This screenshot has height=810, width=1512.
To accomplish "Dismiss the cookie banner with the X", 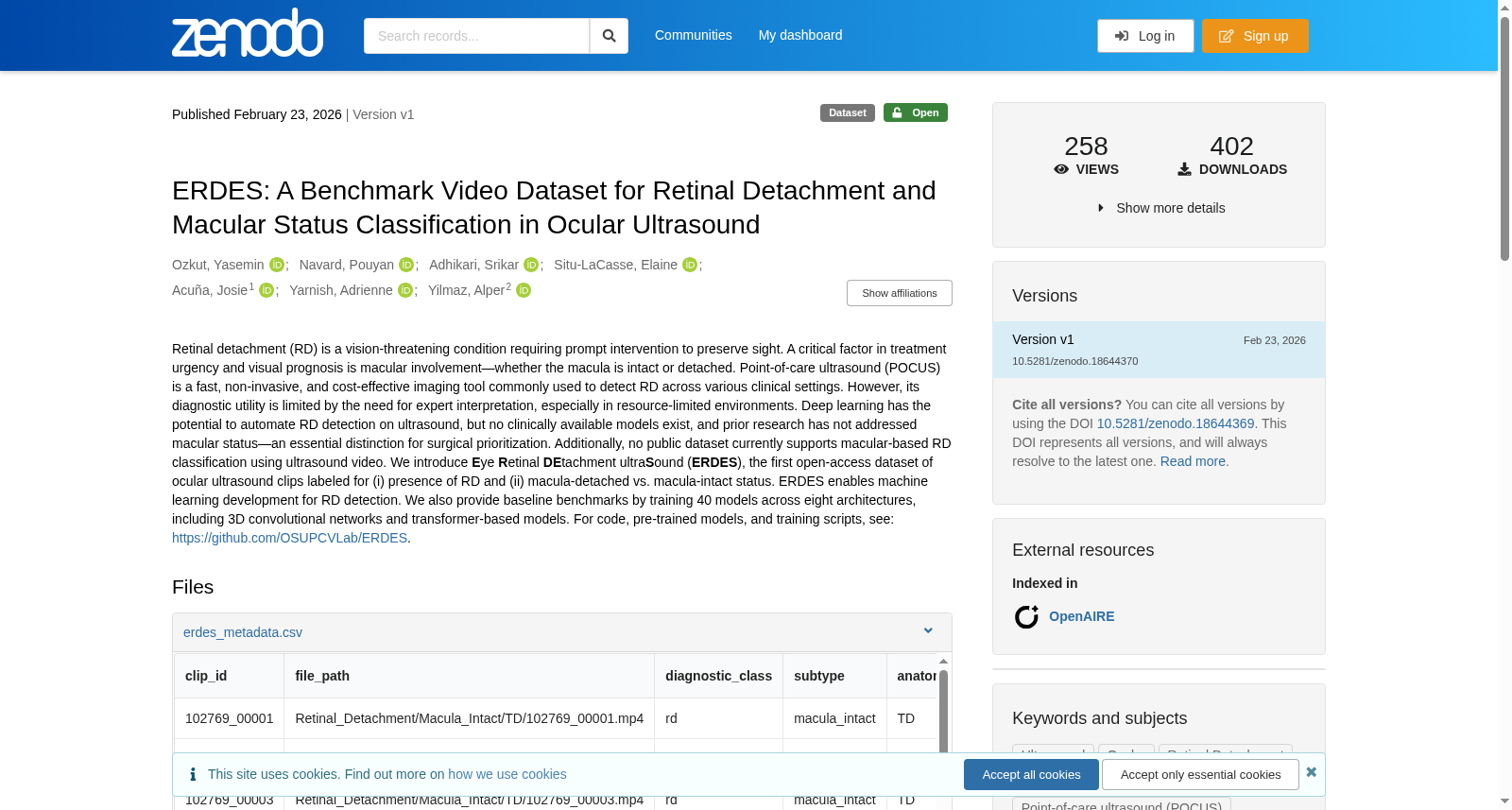I will click(x=1311, y=772).
